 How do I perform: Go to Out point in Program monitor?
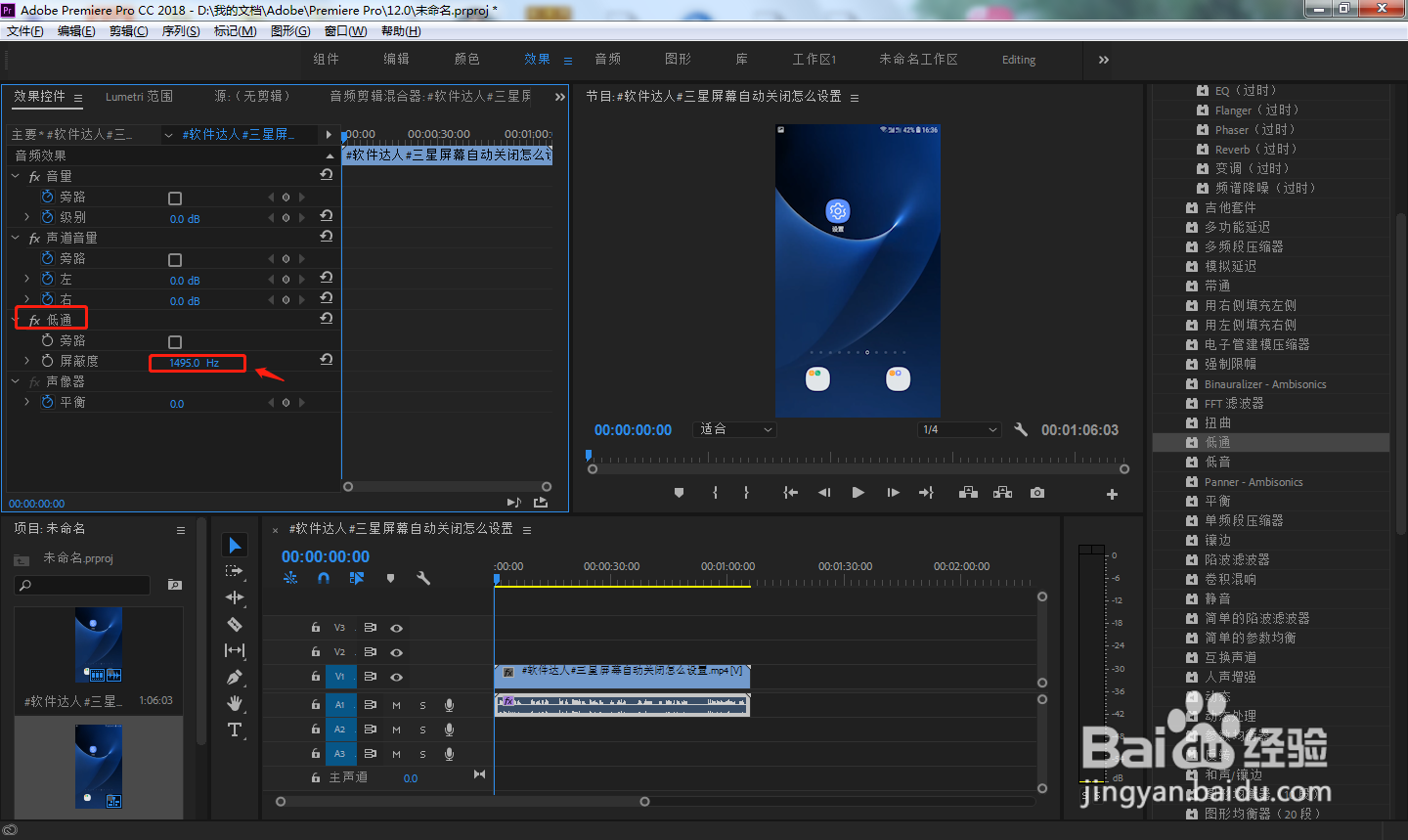(926, 493)
